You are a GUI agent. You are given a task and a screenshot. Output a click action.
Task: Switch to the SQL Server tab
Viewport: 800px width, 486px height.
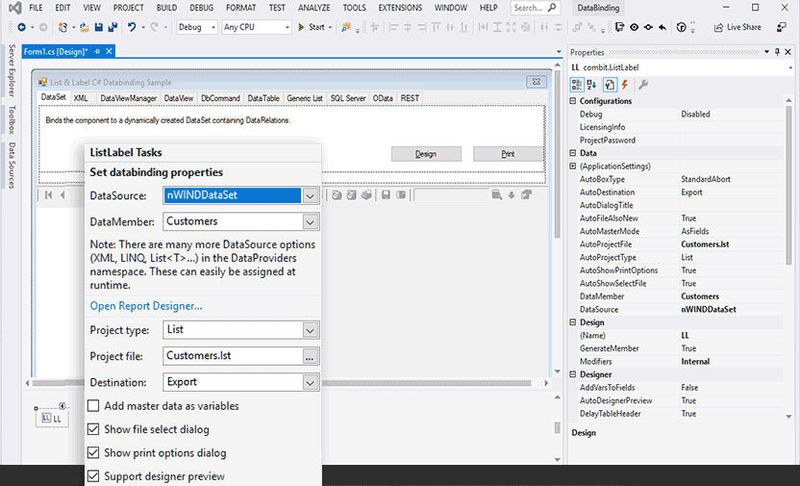pyautogui.click(x=348, y=98)
